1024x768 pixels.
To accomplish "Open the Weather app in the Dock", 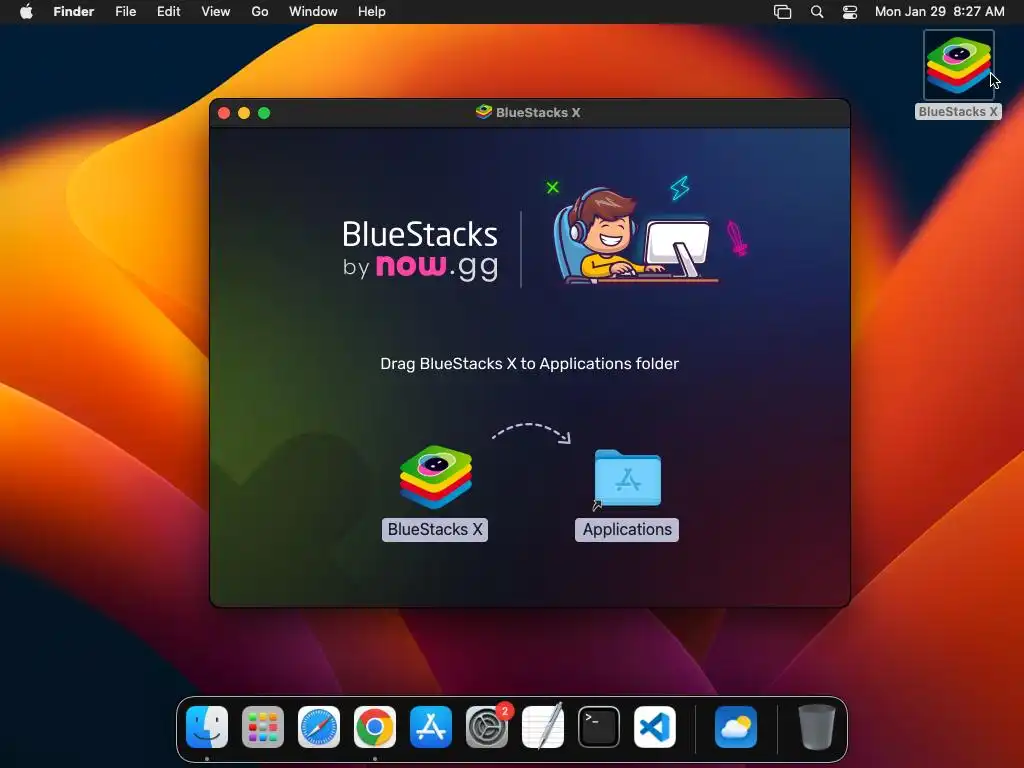I will (x=736, y=727).
